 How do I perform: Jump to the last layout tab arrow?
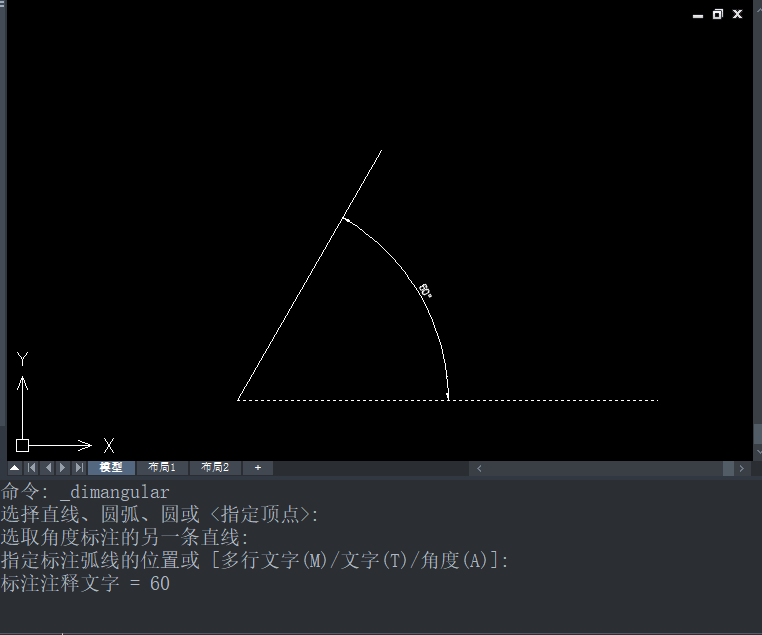coord(79,468)
